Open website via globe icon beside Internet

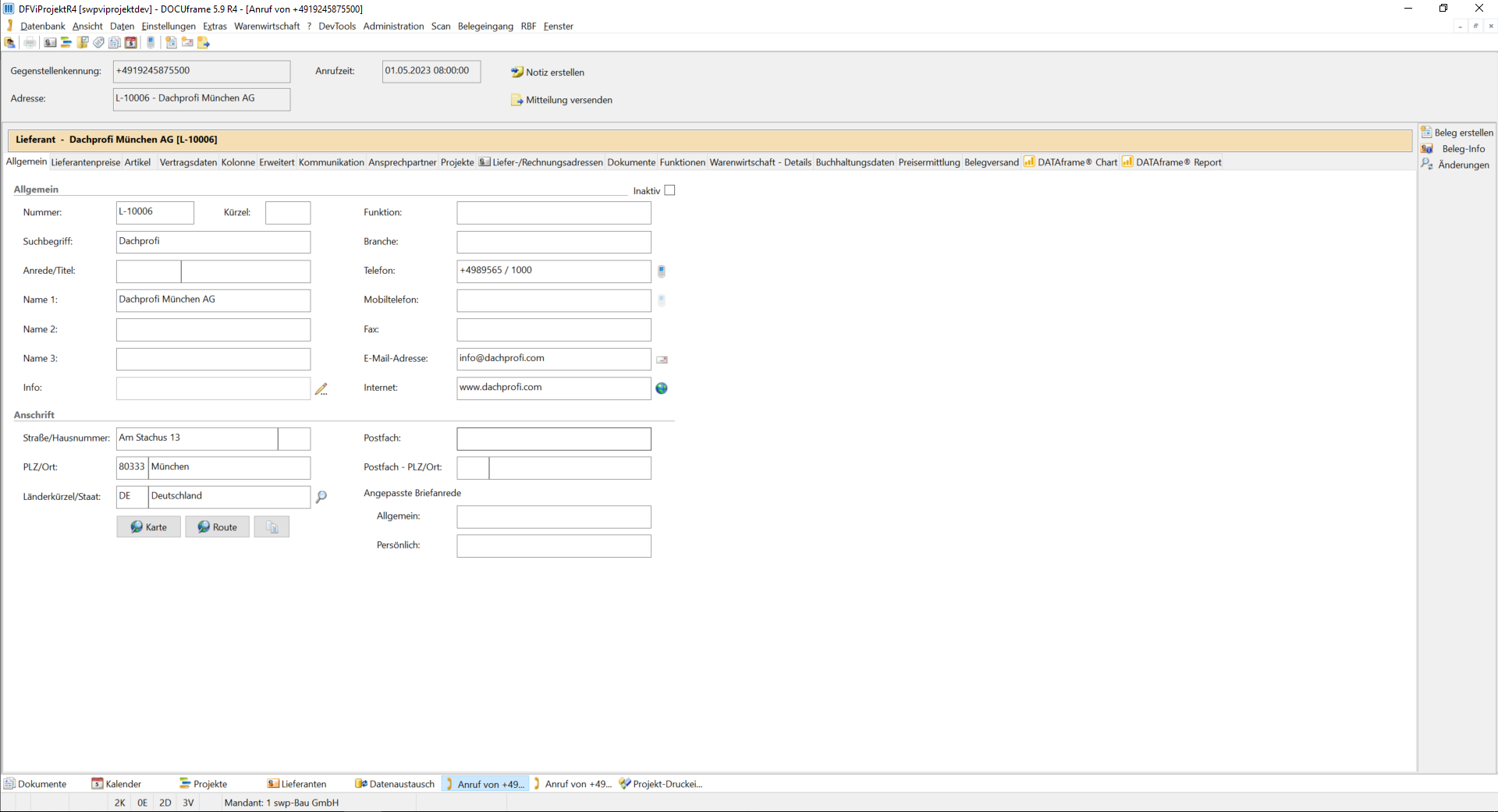coord(662,388)
